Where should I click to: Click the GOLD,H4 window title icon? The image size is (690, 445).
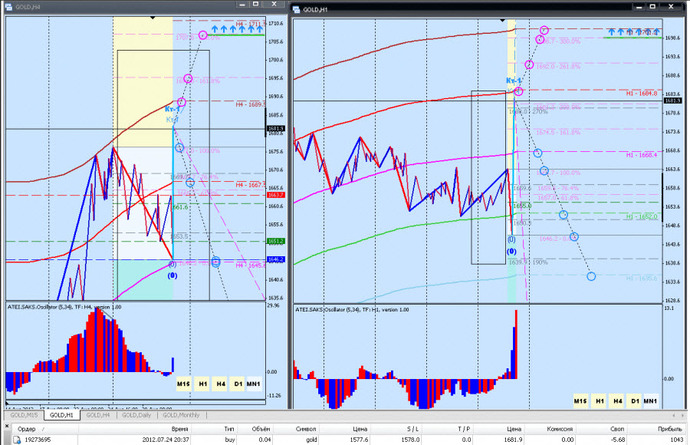8,7
